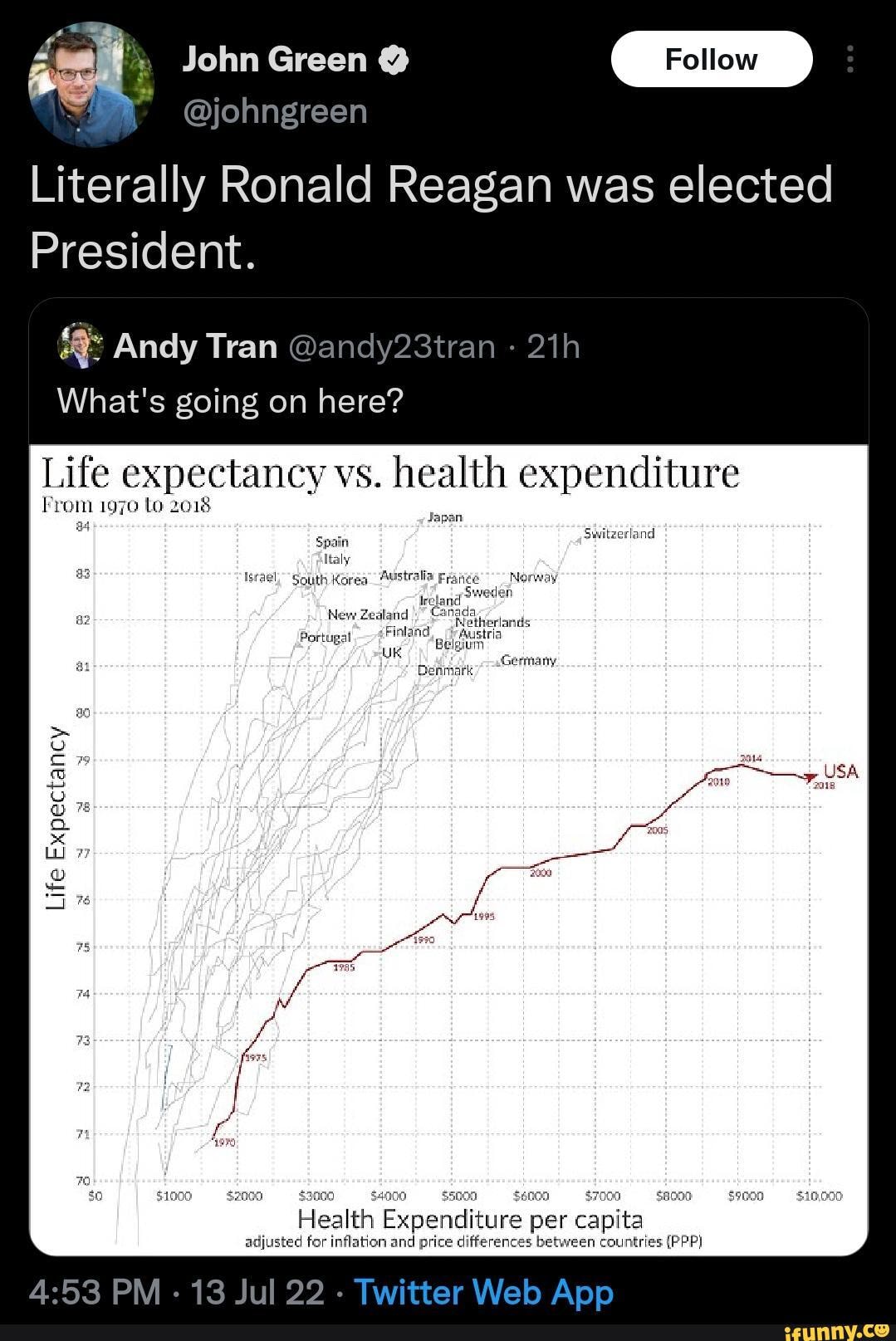Open the three-dot more options menu
Viewport: 896px width, 1341px height.
[x=849, y=59]
